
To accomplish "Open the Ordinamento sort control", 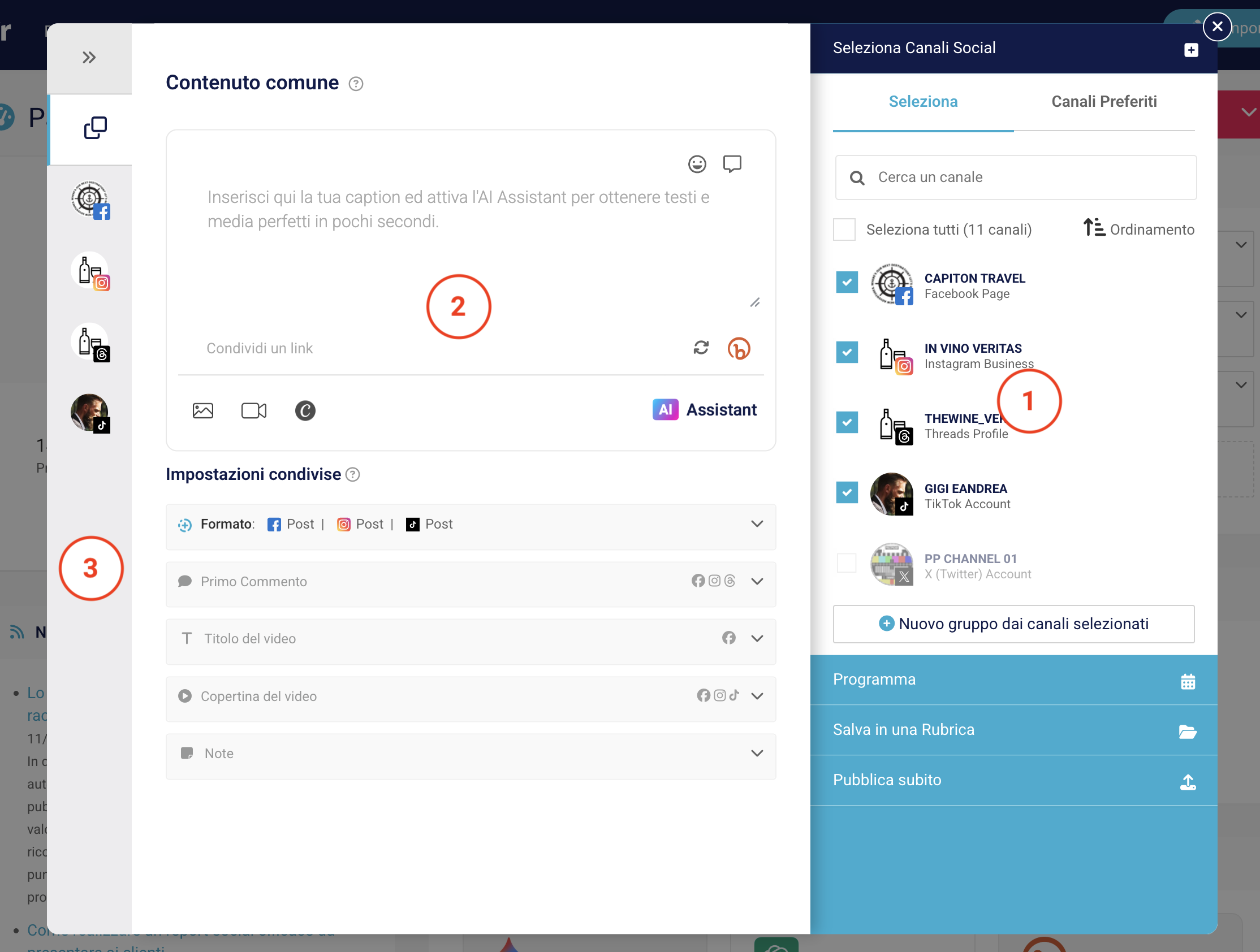I will (1138, 229).
